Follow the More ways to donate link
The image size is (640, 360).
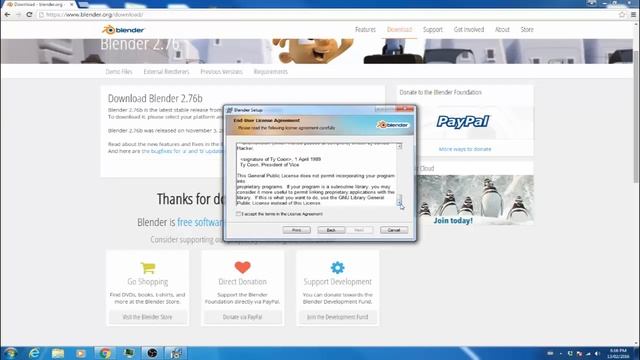tap(465, 149)
